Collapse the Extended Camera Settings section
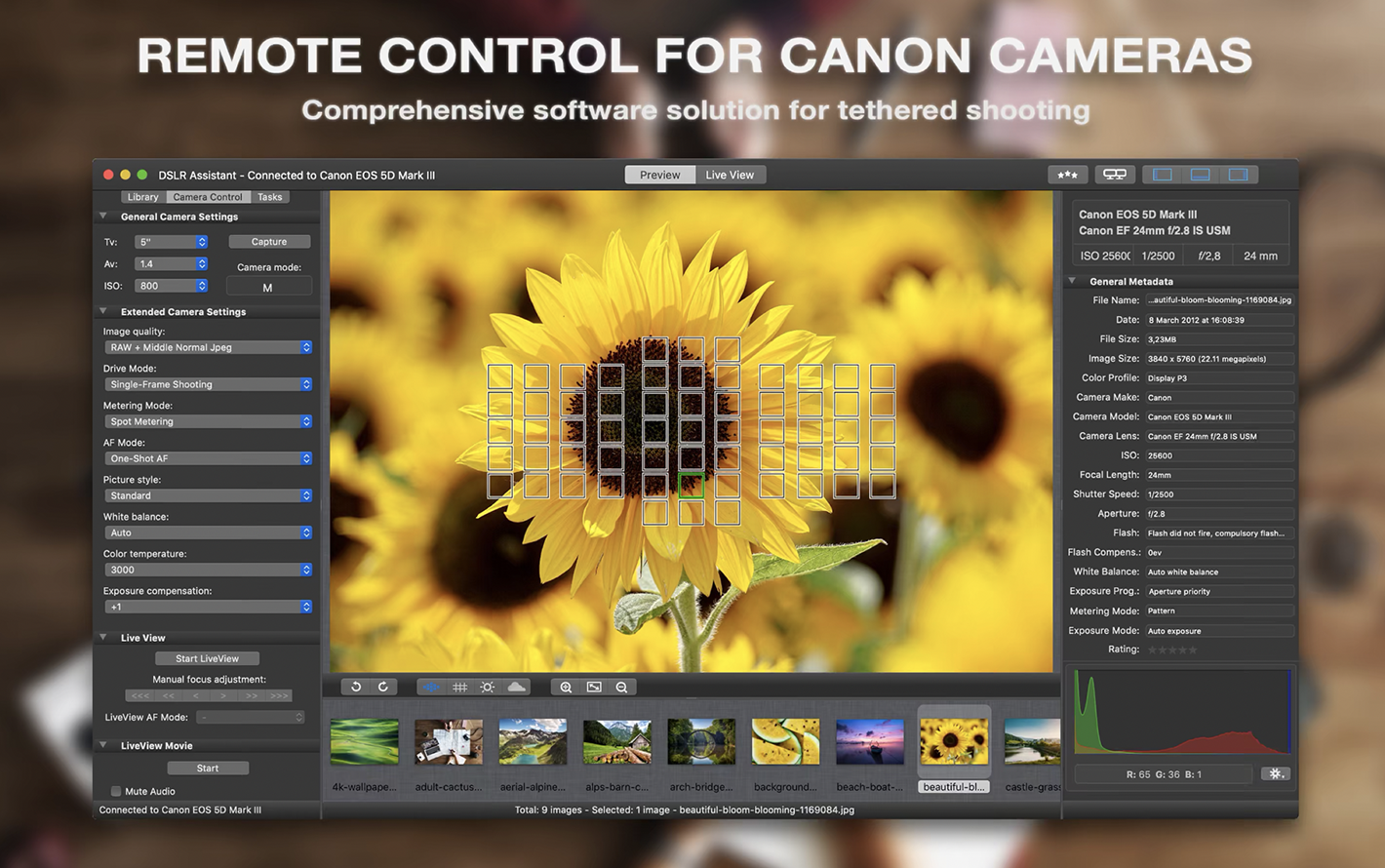 tap(103, 312)
